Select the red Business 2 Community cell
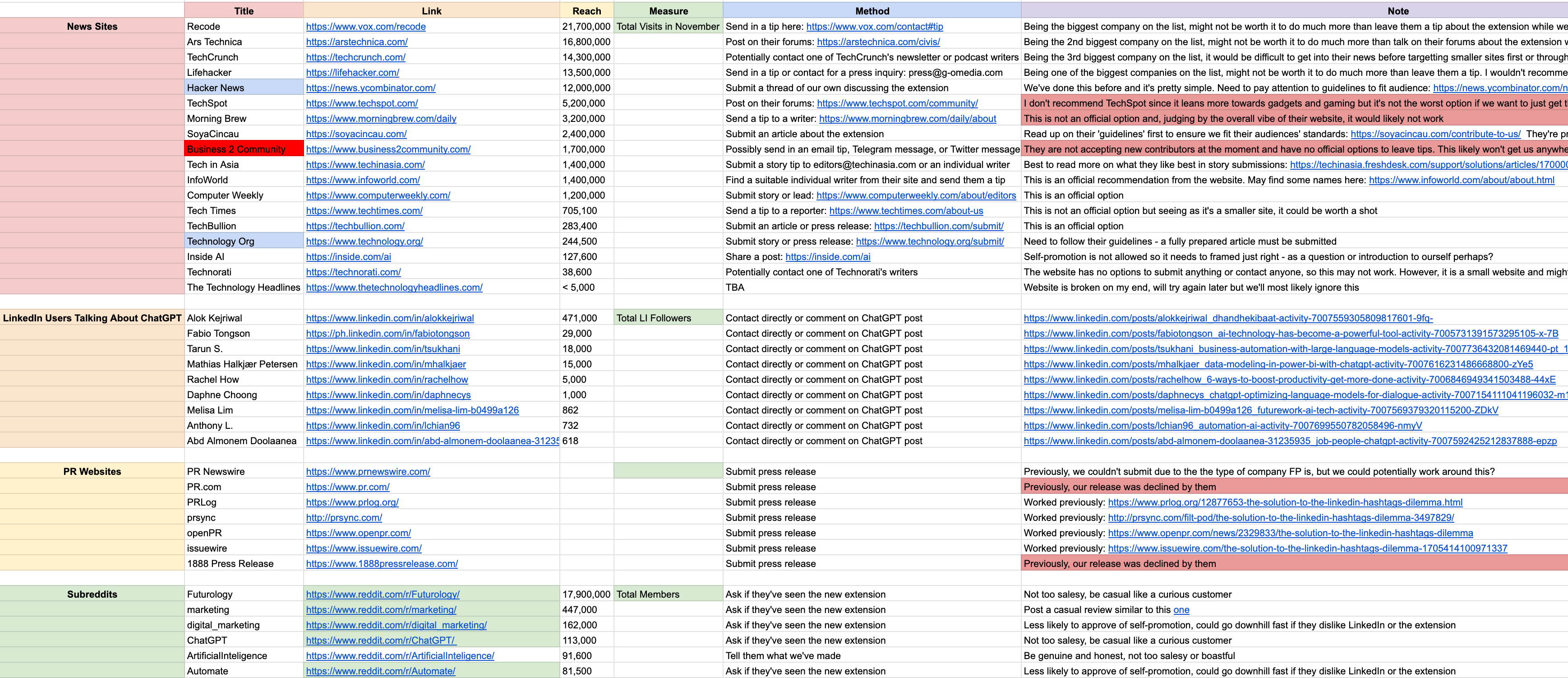Screen dimensions: 1568x678 coord(244,149)
